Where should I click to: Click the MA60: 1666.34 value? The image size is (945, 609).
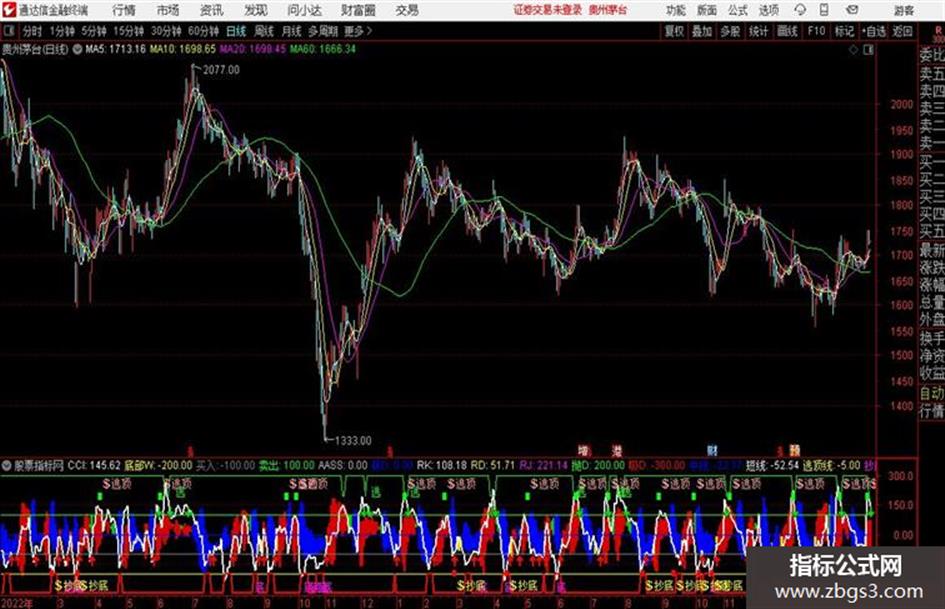[322, 49]
